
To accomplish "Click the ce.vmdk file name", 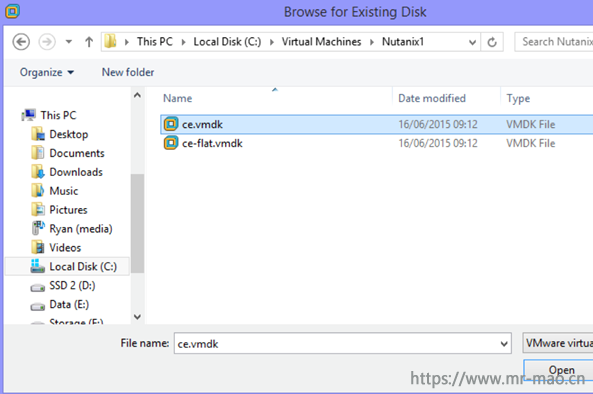I will (x=202, y=124).
